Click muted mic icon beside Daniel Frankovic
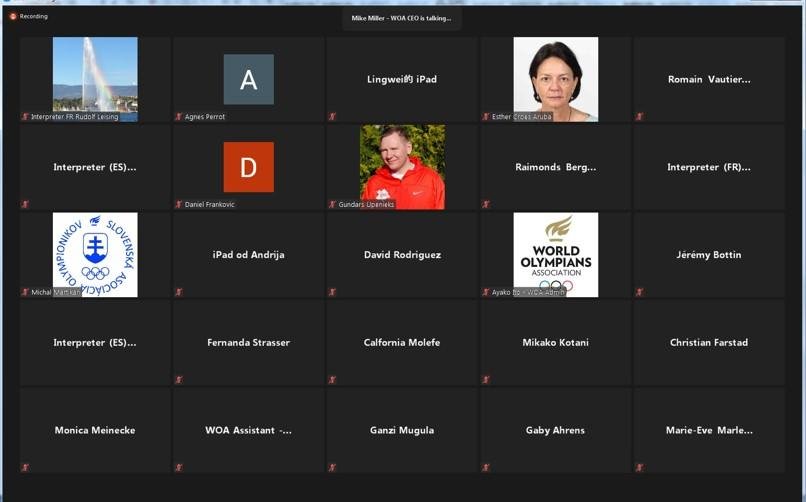 179,205
